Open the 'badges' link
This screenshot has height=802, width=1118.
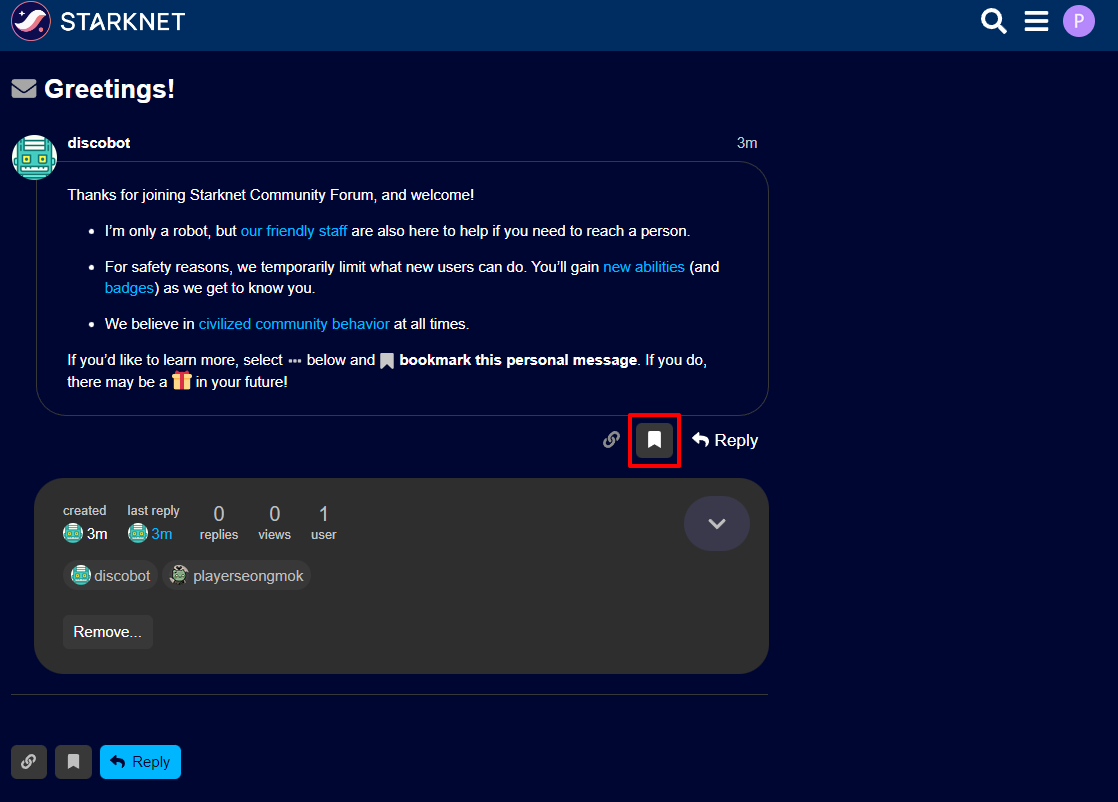(129, 288)
